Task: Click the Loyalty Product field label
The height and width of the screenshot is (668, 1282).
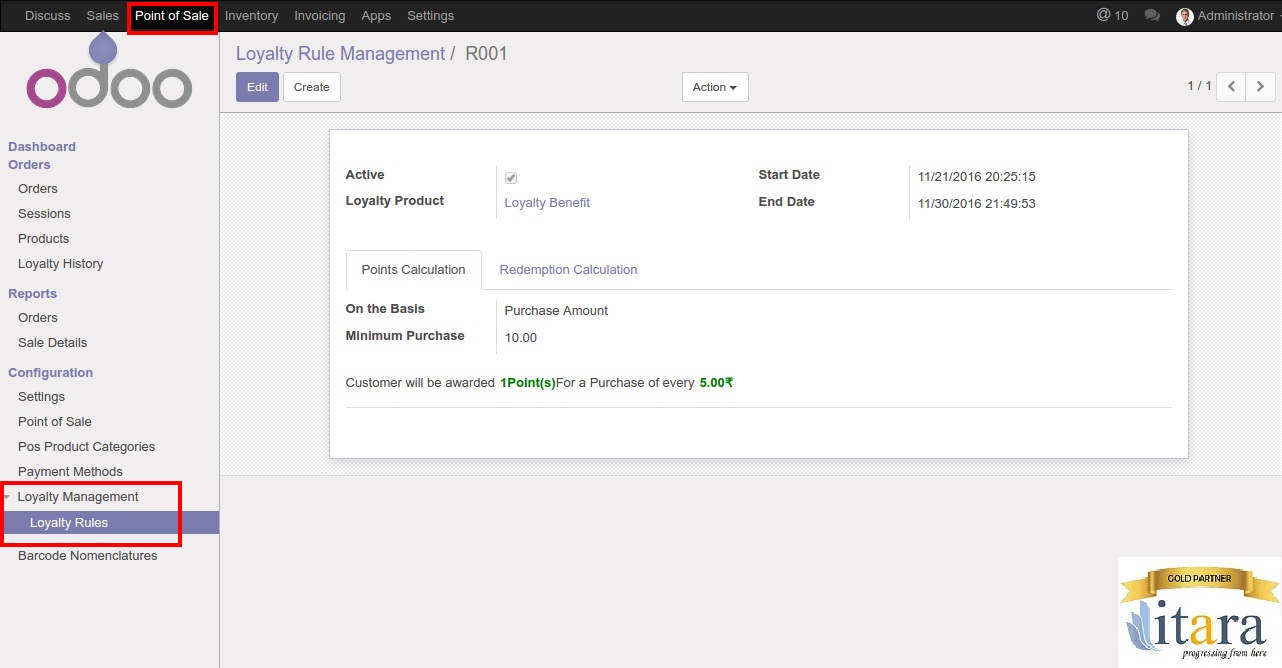Action: click(x=395, y=201)
